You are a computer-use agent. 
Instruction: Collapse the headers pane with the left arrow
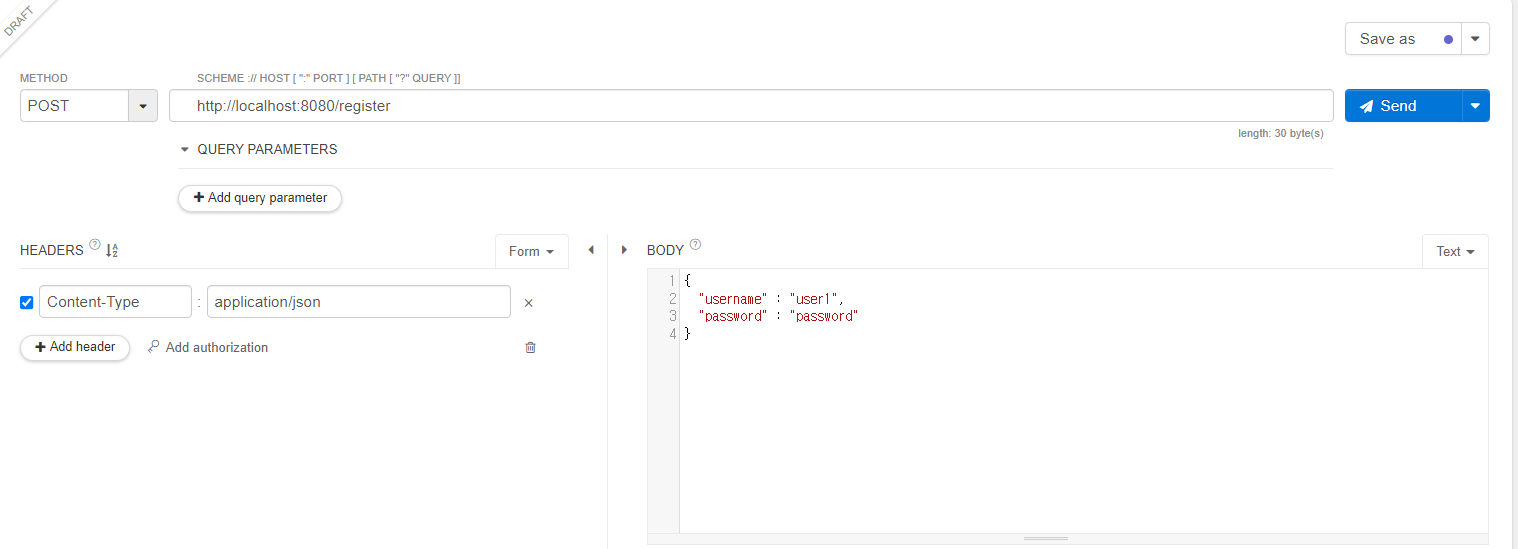(x=590, y=250)
